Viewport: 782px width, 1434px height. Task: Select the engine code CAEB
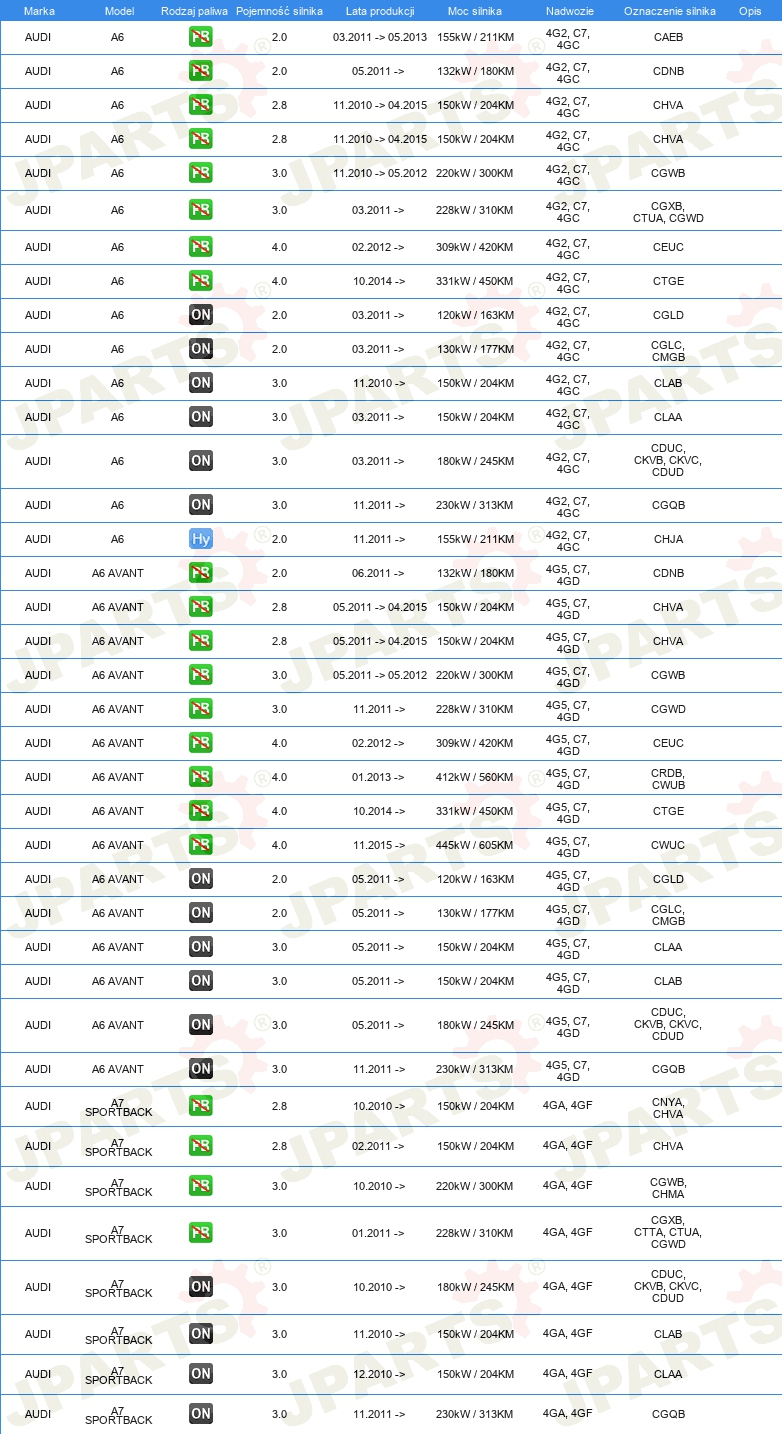(x=668, y=38)
